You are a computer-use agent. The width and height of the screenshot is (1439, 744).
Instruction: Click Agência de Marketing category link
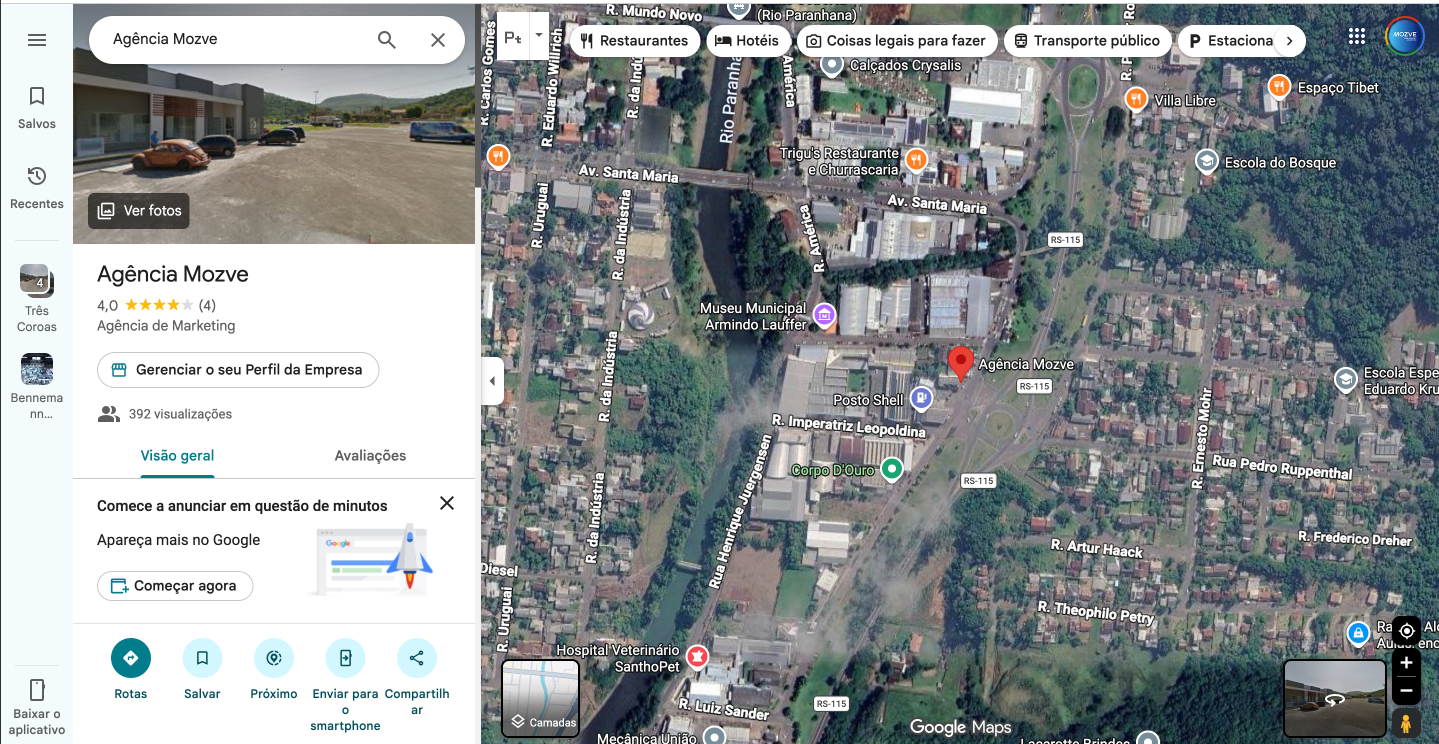pos(166,326)
